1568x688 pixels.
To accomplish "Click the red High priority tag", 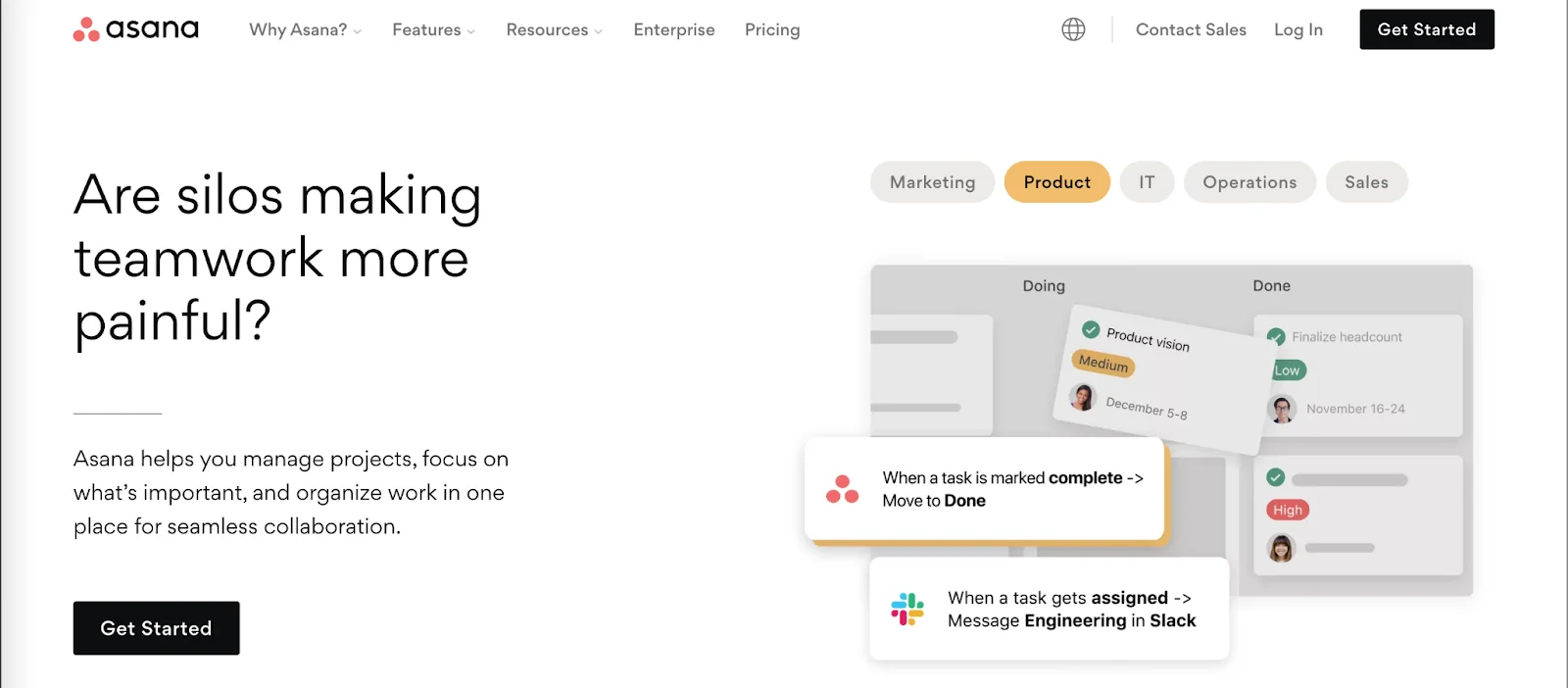I will pos(1288,510).
